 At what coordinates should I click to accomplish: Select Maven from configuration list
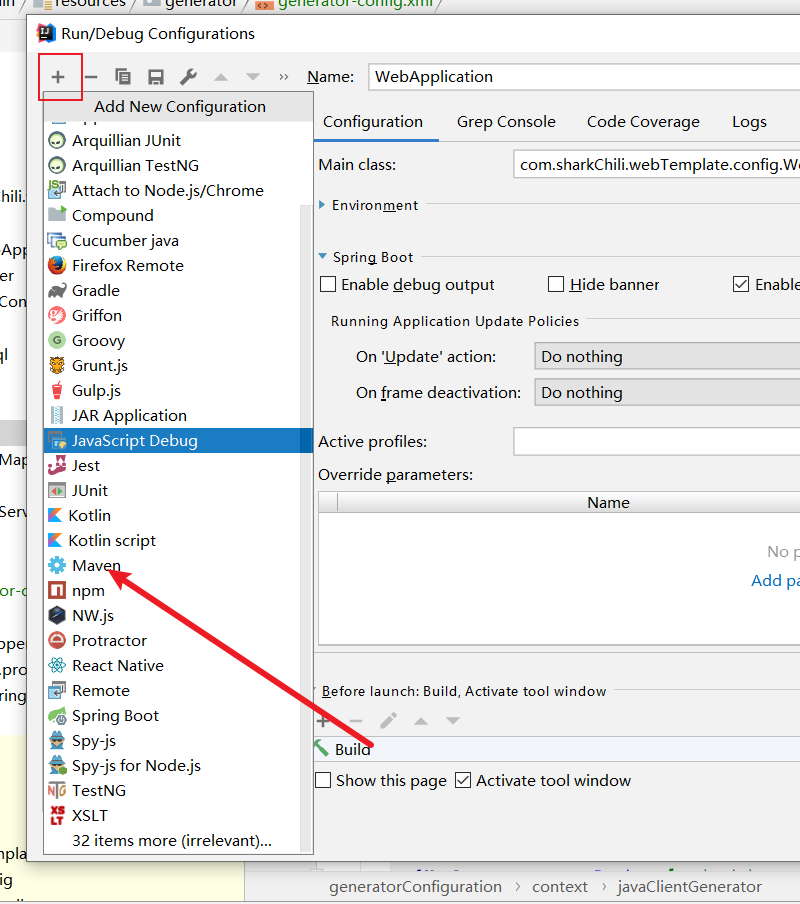[96, 566]
